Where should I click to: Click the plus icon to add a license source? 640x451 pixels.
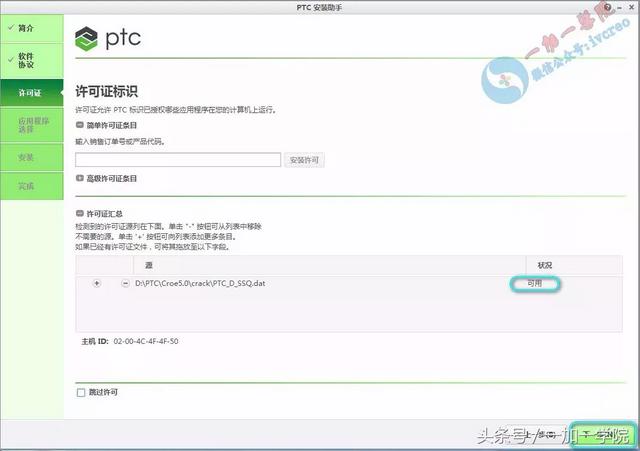[97, 283]
